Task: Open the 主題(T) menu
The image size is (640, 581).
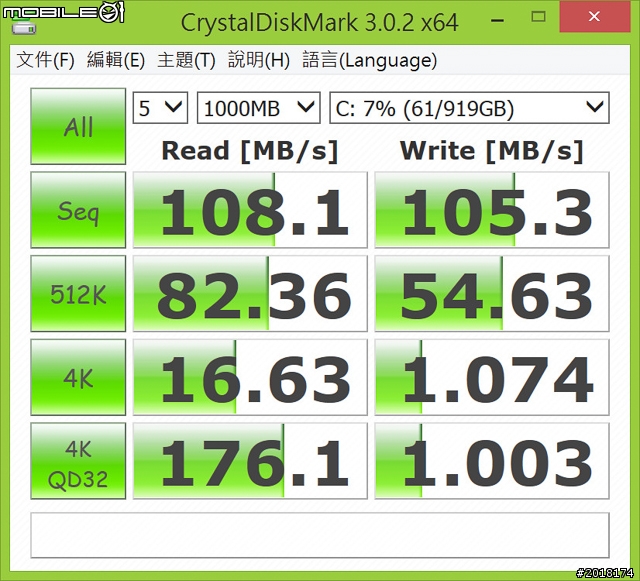Action: click(186, 60)
